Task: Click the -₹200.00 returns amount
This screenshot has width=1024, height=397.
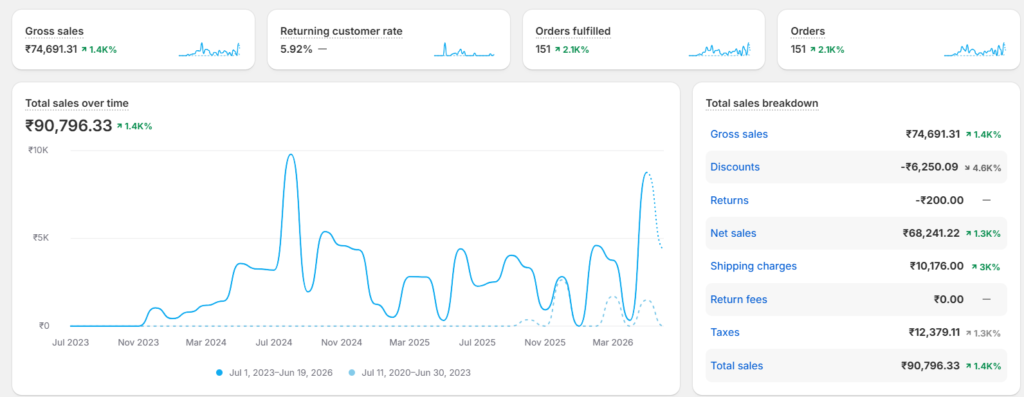Action: click(x=939, y=200)
